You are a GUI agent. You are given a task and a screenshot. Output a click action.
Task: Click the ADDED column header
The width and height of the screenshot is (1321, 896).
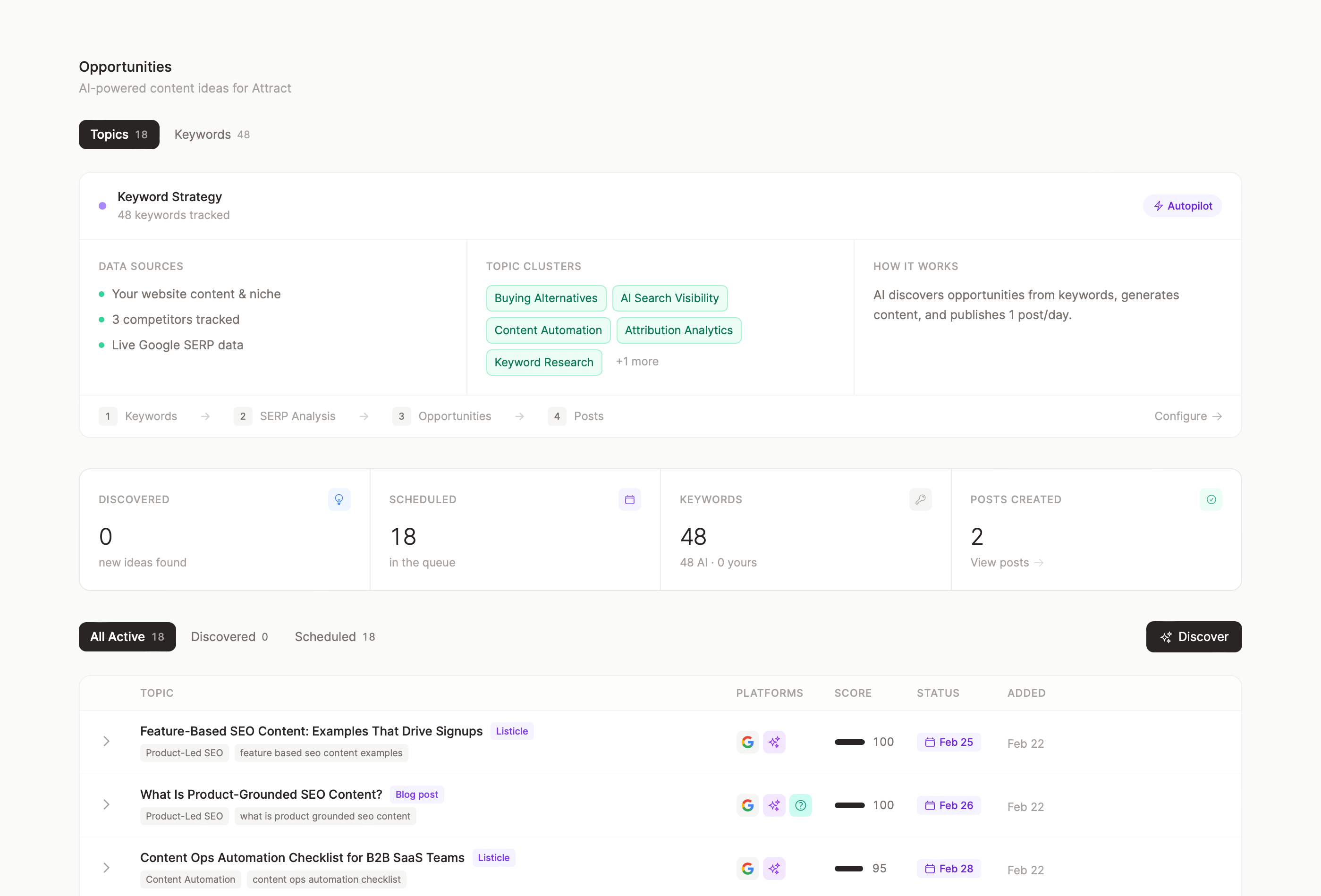1026,693
